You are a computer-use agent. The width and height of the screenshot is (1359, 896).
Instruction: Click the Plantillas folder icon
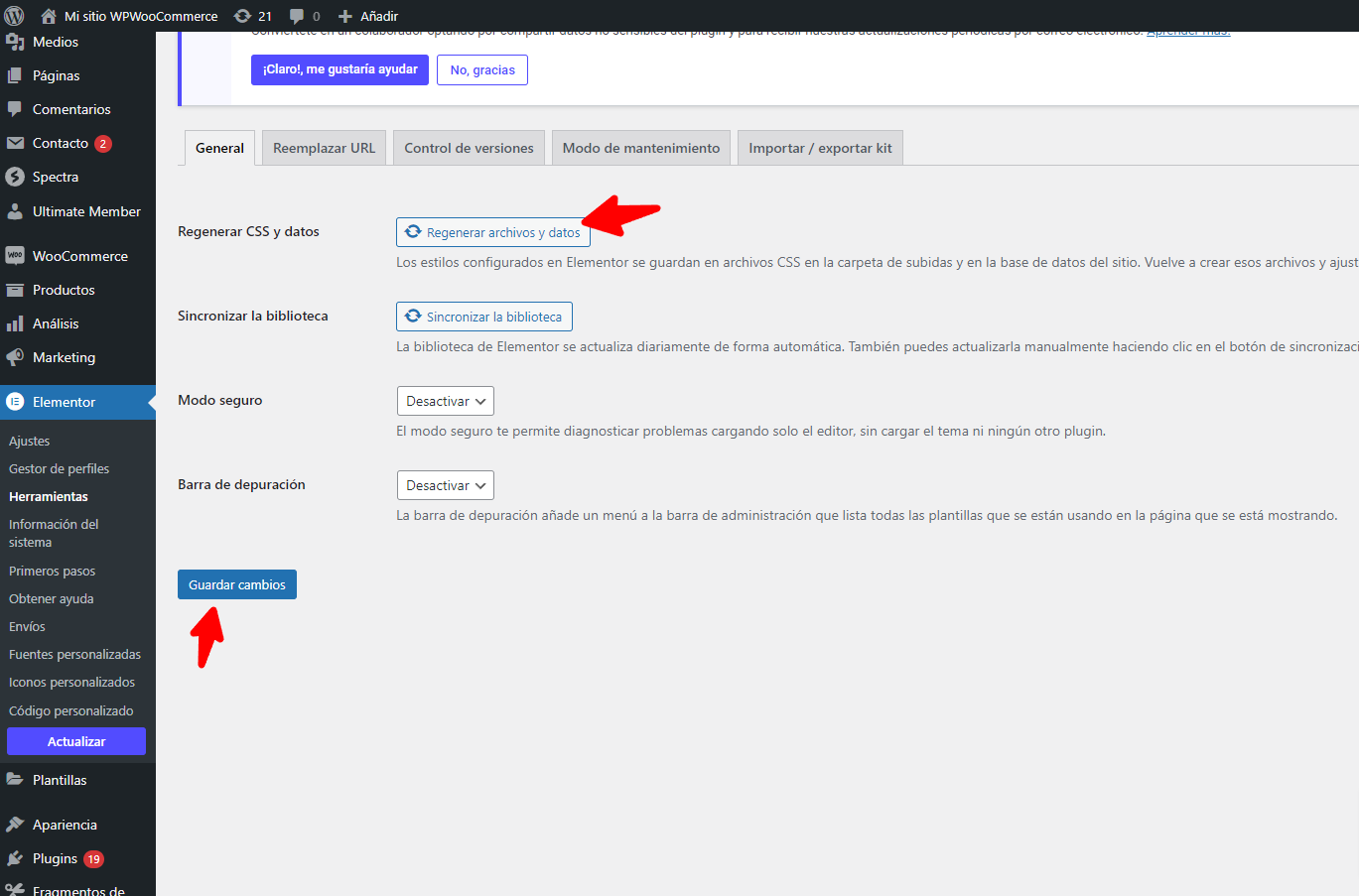point(15,780)
